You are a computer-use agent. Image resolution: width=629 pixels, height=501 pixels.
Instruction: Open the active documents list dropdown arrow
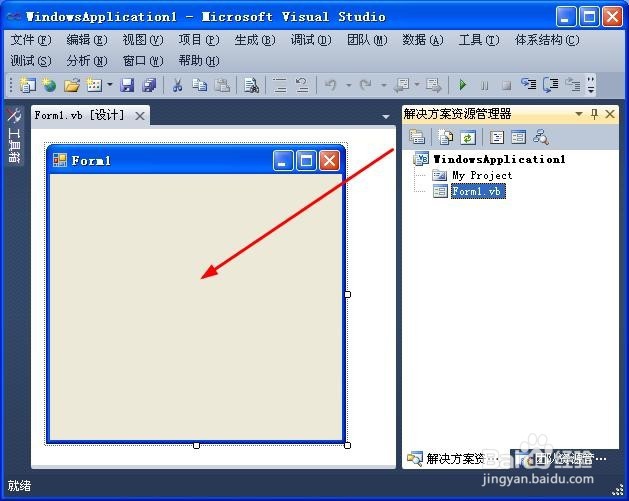[386, 117]
